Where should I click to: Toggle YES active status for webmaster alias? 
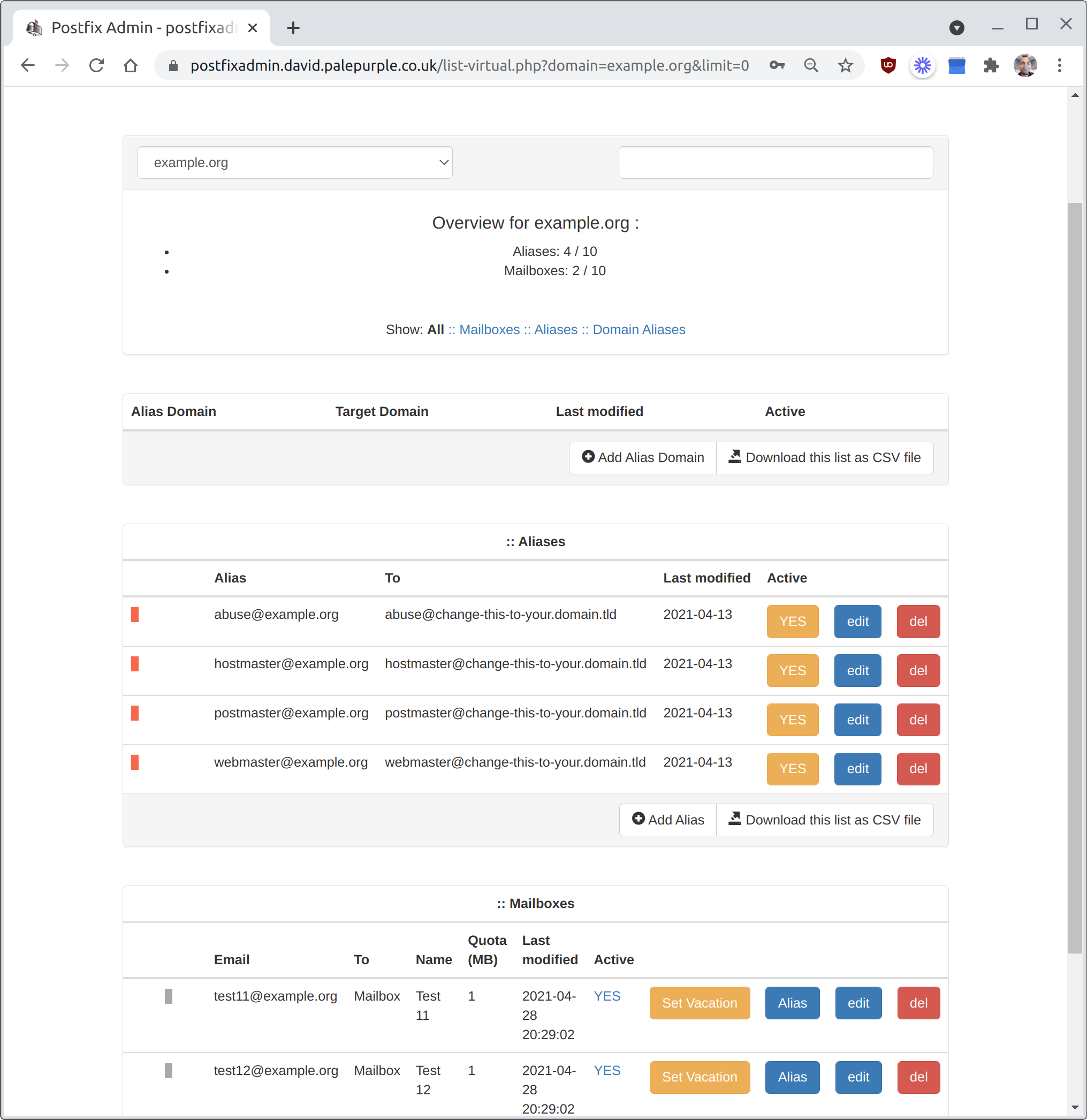(792, 769)
